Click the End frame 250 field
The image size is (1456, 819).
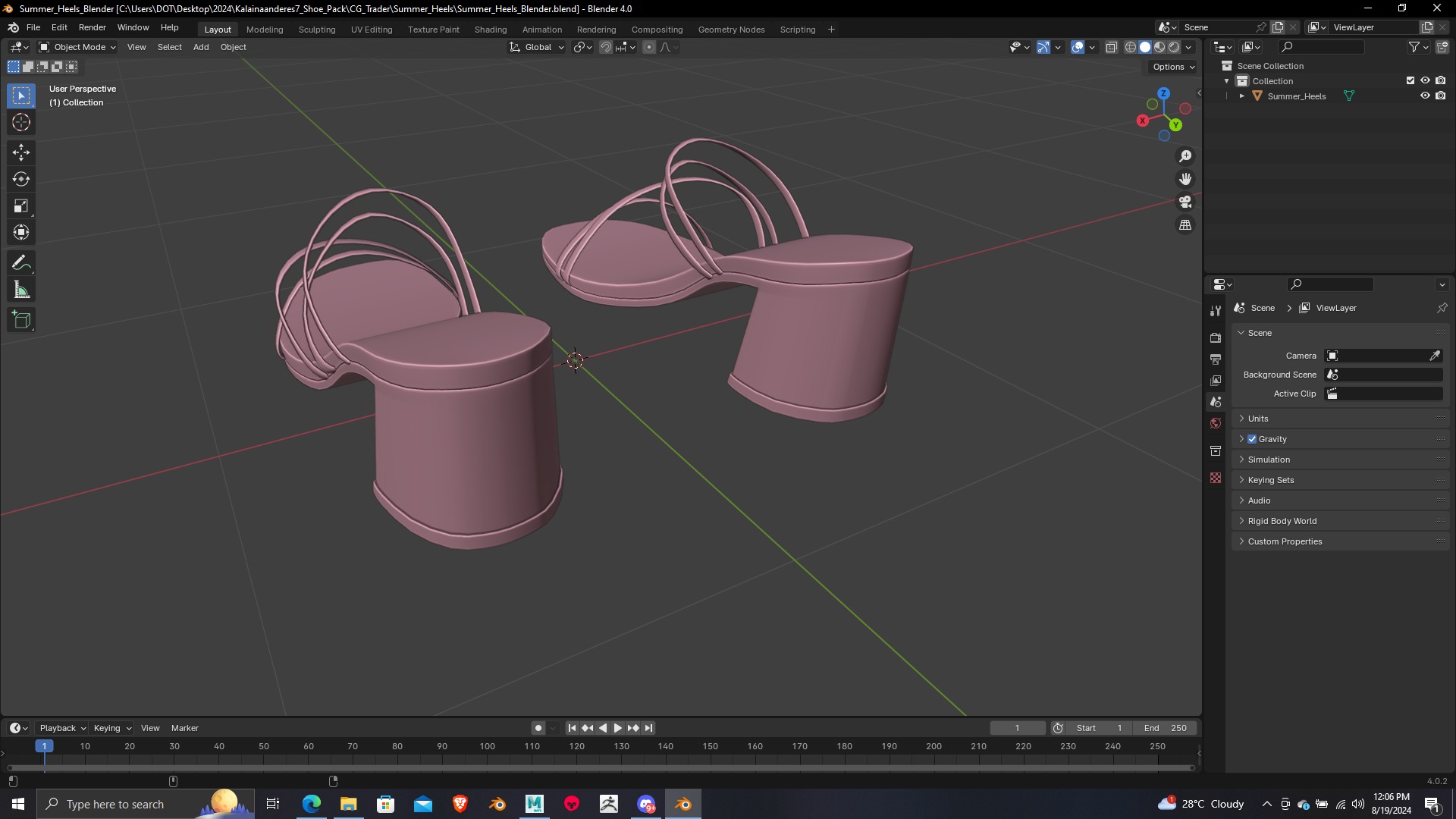coord(1166,728)
